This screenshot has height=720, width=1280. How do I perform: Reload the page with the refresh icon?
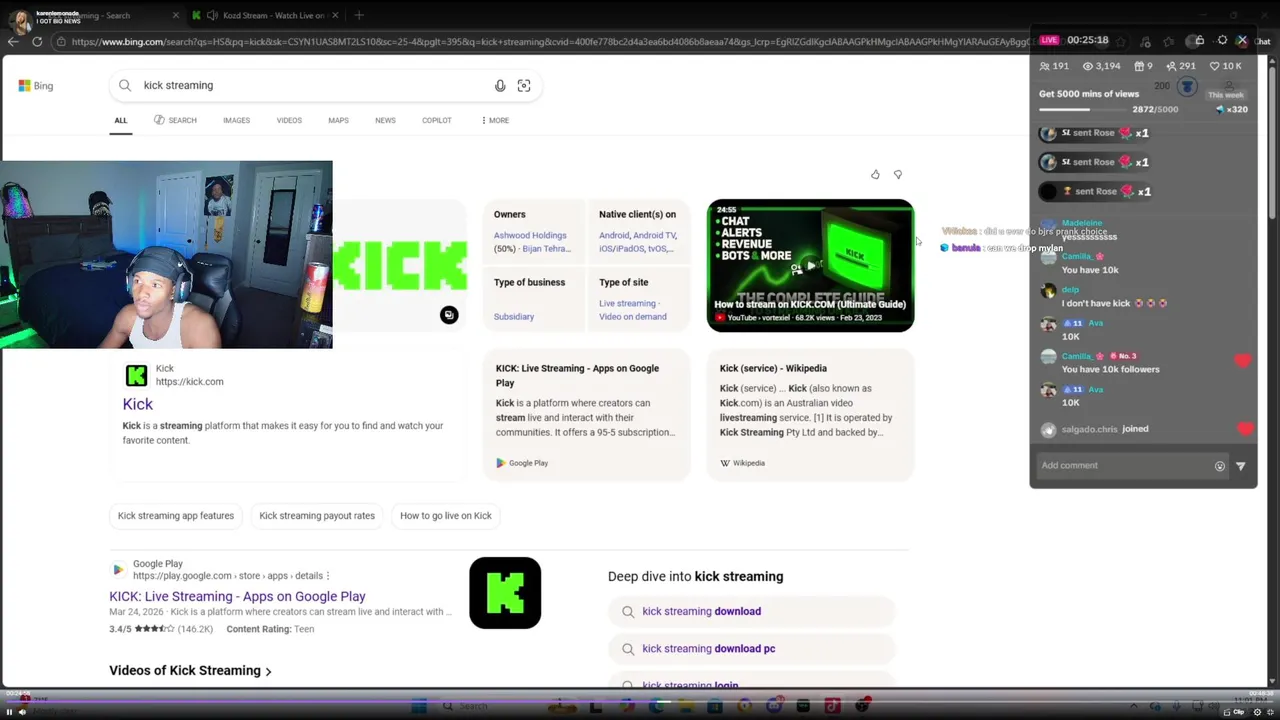[37, 41]
